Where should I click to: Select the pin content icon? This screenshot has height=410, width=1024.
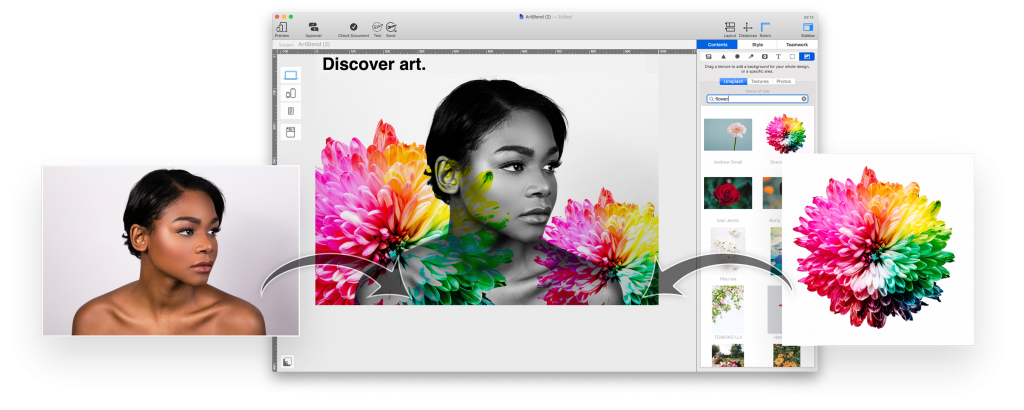point(750,57)
